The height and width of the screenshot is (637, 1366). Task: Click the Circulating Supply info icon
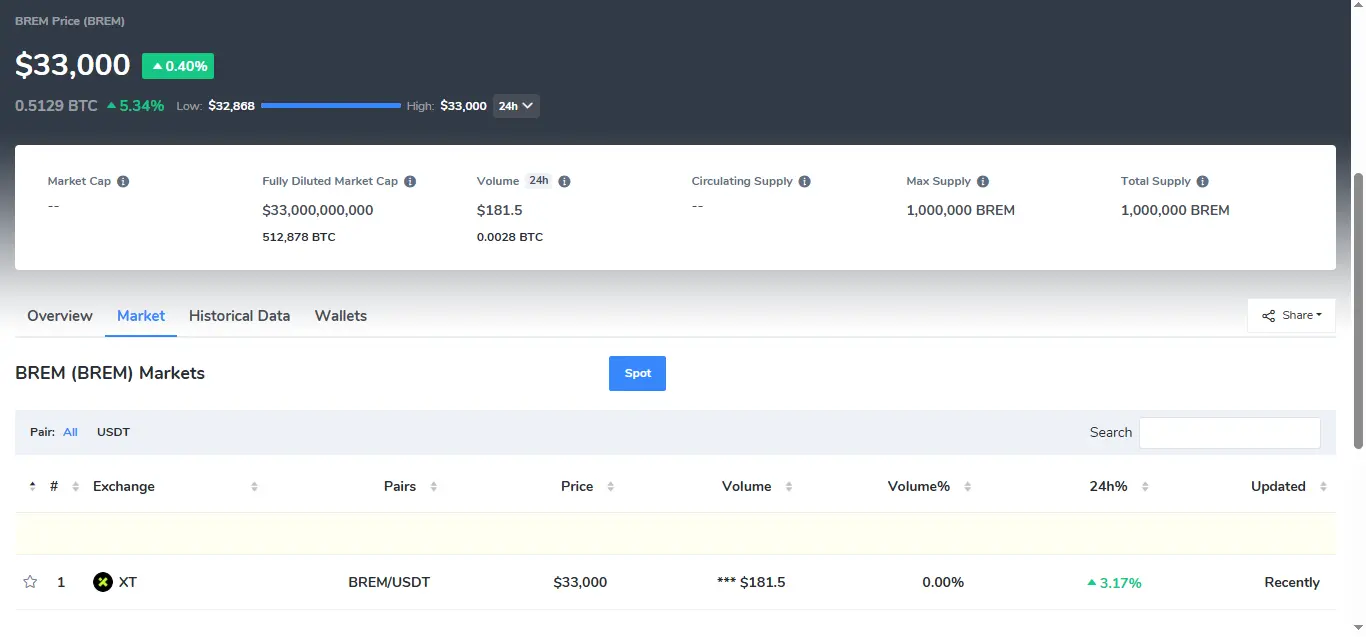pyautogui.click(x=805, y=182)
